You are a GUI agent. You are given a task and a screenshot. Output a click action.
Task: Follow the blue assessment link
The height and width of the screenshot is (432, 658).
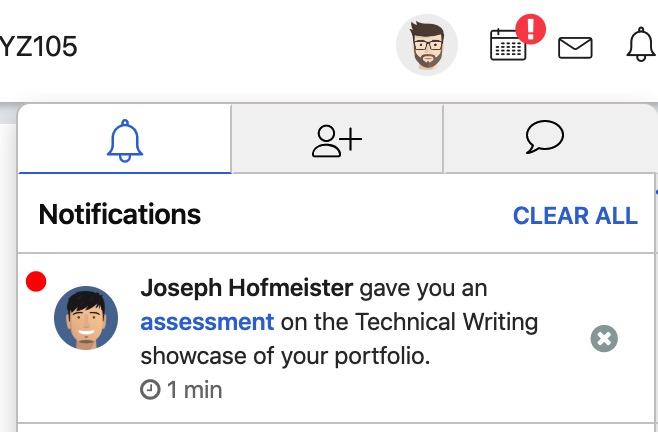pos(207,322)
